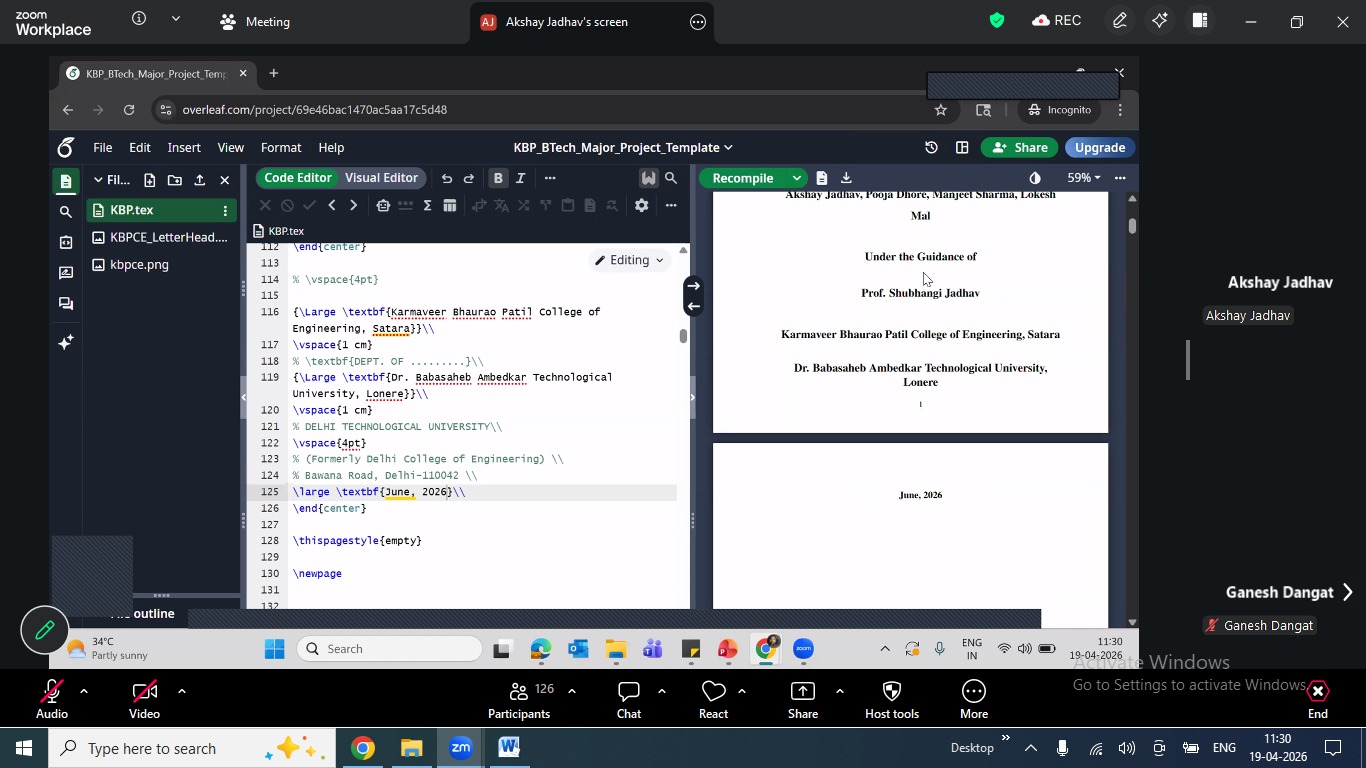Open the Zoom Chat panel

(628, 699)
